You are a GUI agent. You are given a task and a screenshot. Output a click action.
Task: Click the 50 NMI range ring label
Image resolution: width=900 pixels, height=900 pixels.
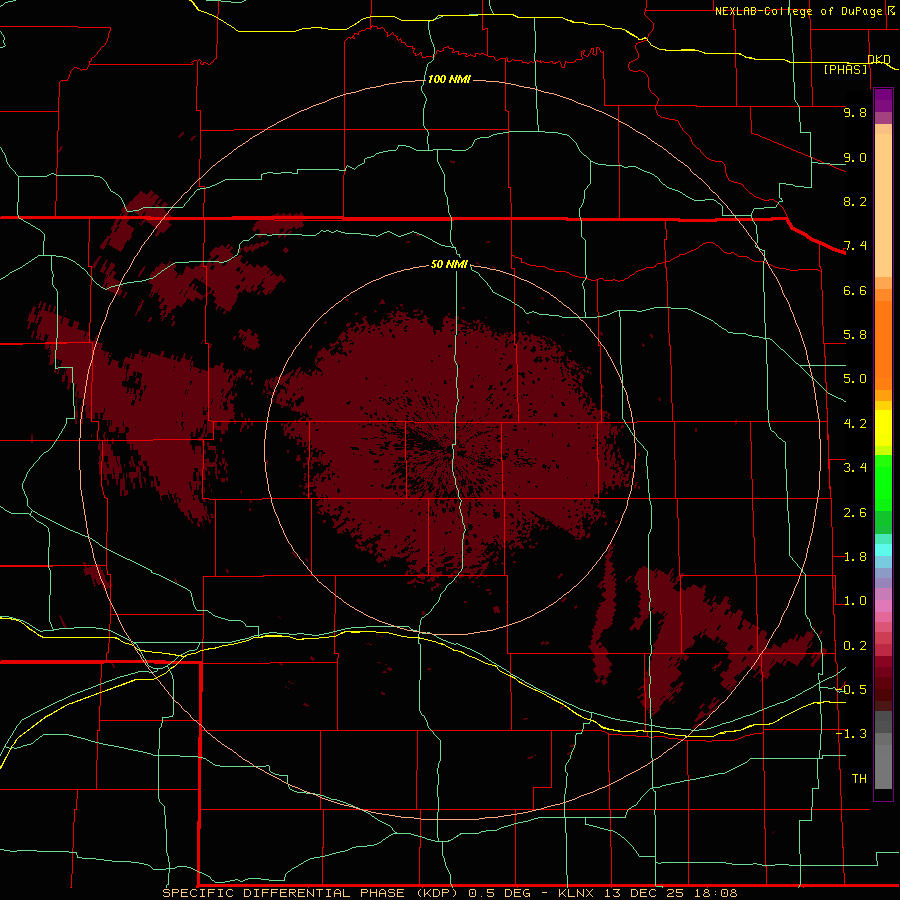[449, 264]
